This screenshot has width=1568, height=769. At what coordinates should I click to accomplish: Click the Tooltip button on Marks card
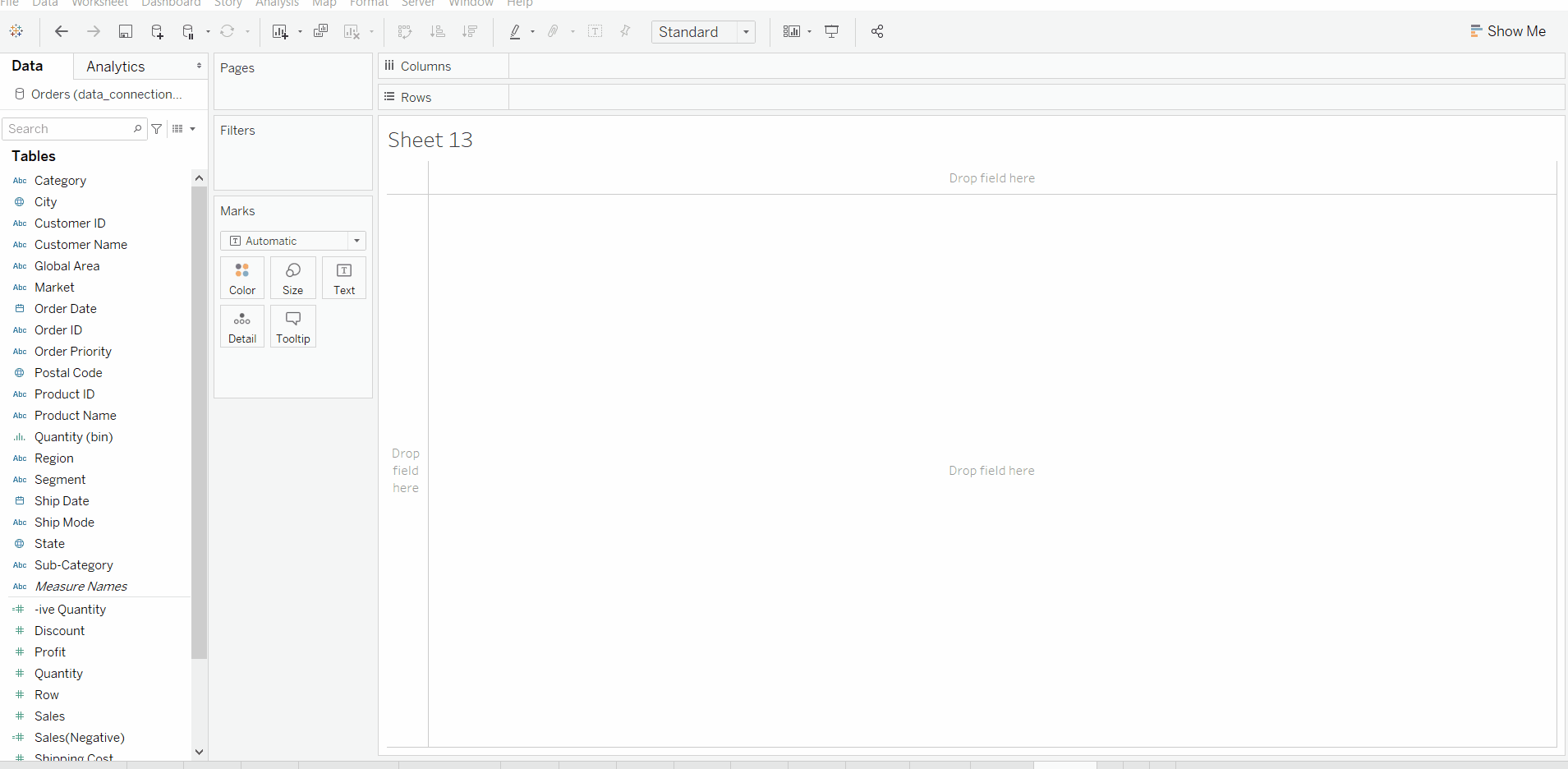(x=293, y=326)
